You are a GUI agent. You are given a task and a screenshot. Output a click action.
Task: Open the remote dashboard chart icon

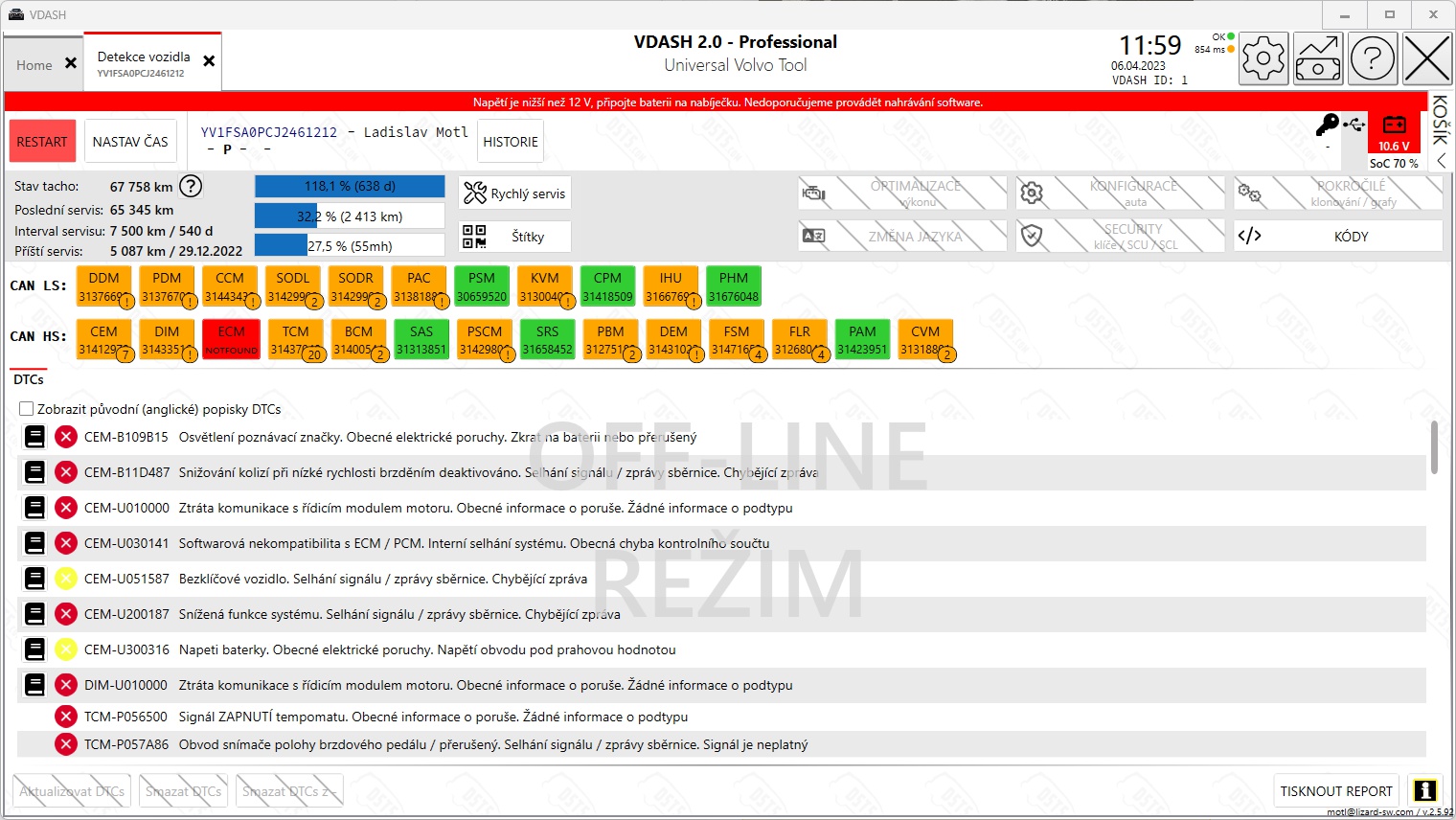(x=1318, y=59)
